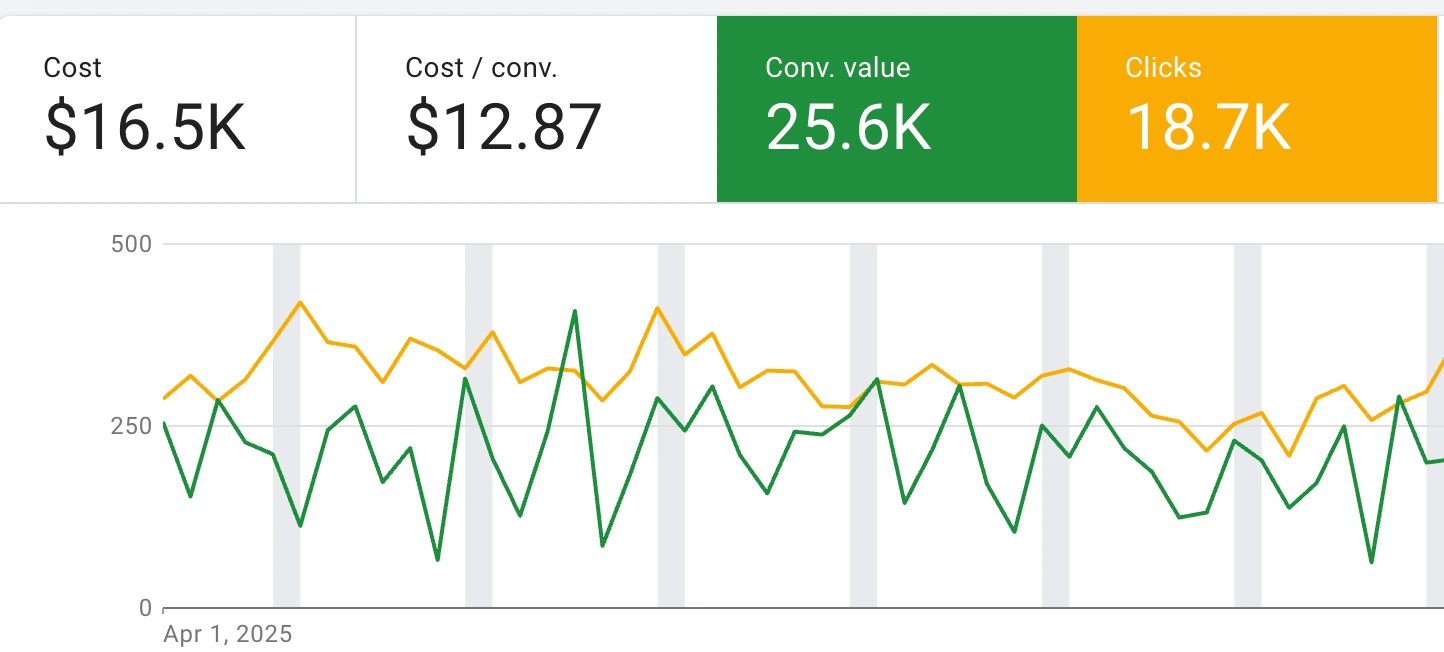The image size is (1444, 652).
Task: Select the Cost / conv. metric card
Action: [536, 108]
